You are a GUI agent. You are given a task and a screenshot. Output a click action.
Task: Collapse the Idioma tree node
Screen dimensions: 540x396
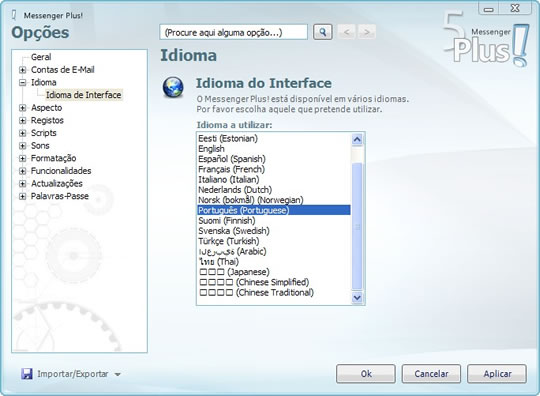tap(22, 83)
